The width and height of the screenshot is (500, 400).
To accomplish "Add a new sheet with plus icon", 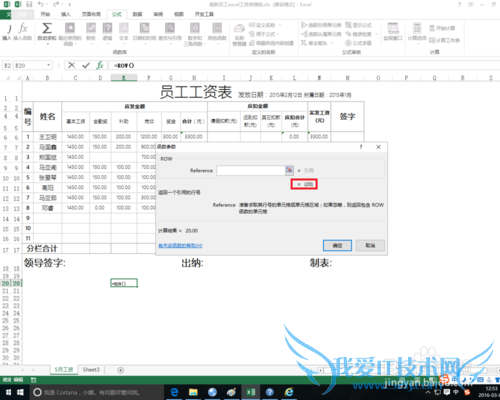I will pos(121,370).
